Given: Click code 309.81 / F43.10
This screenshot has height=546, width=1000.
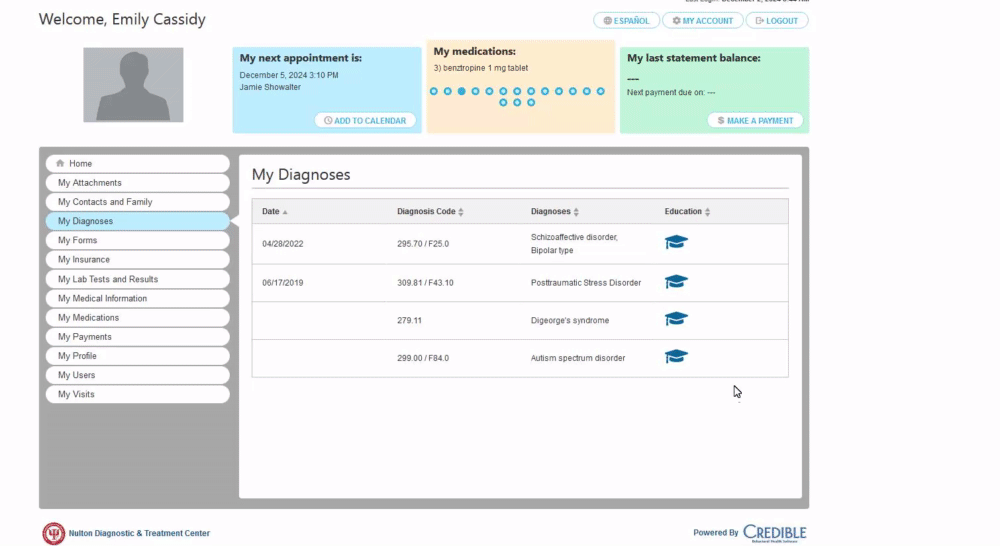Looking at the screenshot, I should (x=425, y=283).
